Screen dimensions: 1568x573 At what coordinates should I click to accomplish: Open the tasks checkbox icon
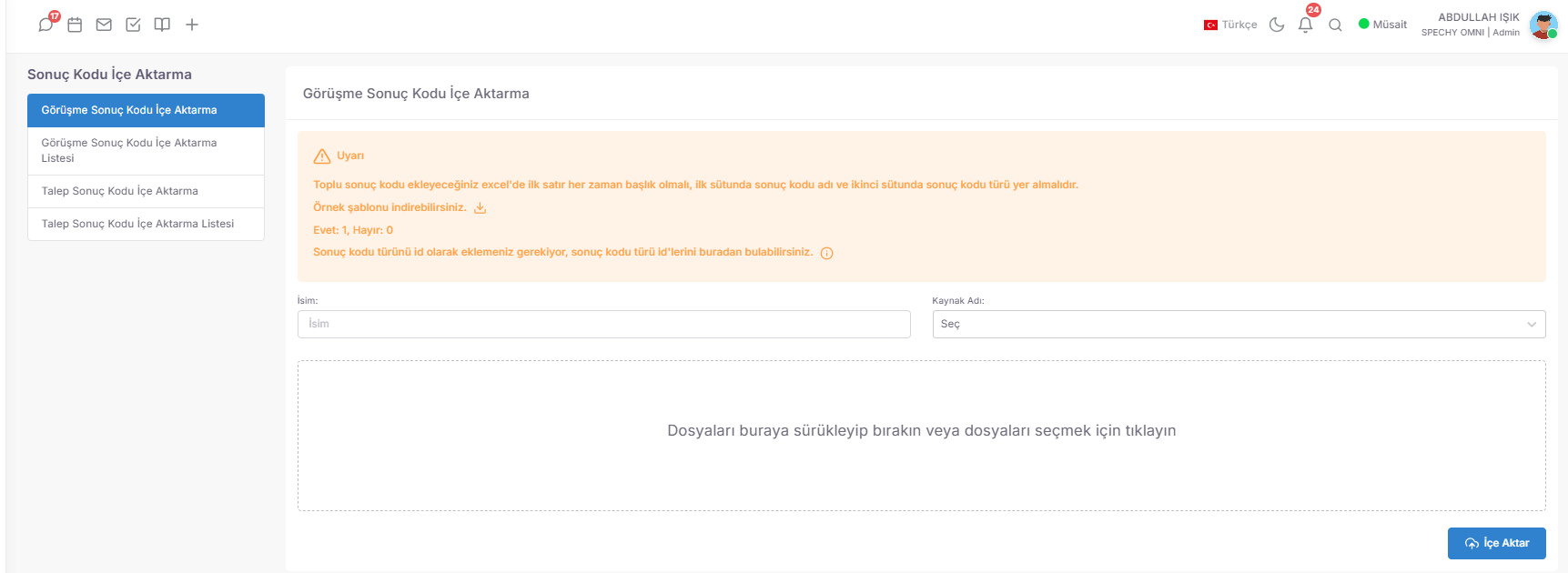click(133, 25)
